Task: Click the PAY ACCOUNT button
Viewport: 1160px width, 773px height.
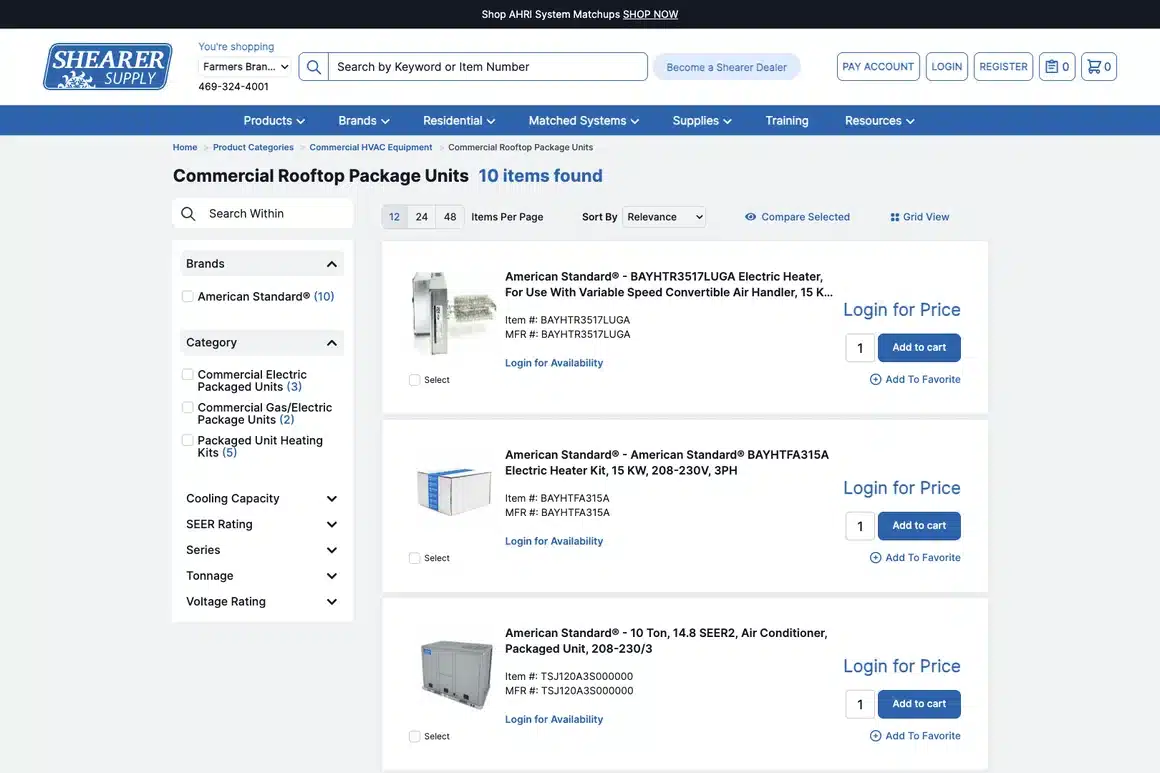Action: pyautogui.click(x=878, y=67)
